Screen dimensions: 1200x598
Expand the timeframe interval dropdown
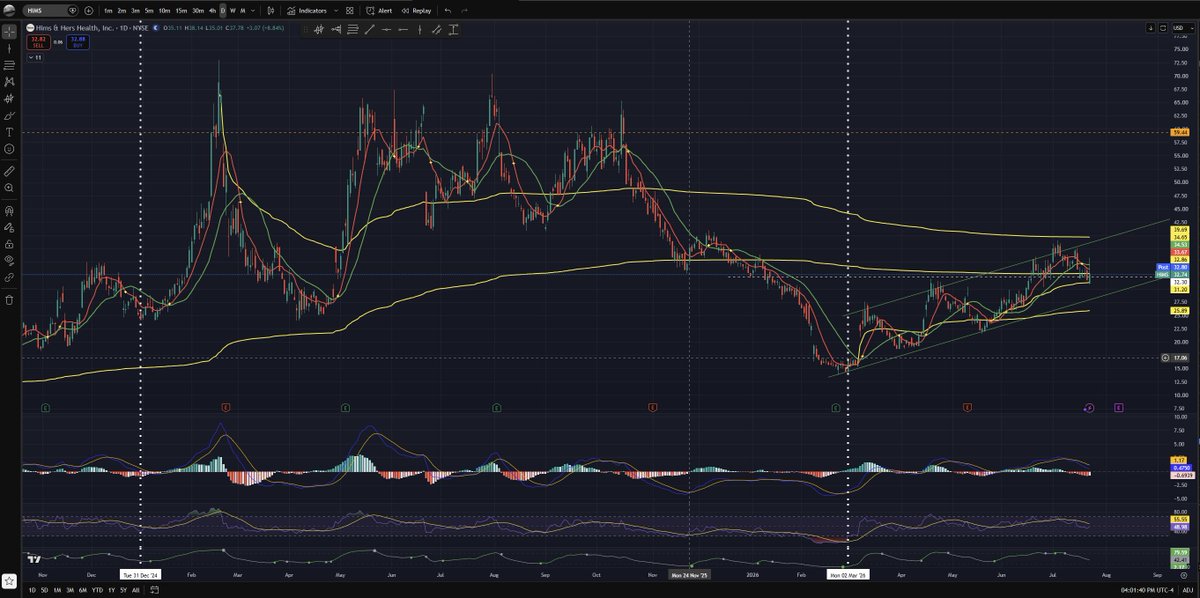click(x=253, y=10)
